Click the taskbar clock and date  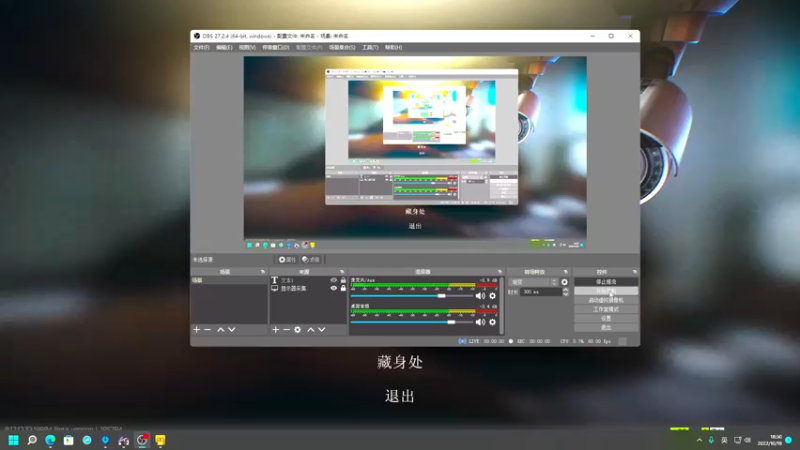[770, 440]
